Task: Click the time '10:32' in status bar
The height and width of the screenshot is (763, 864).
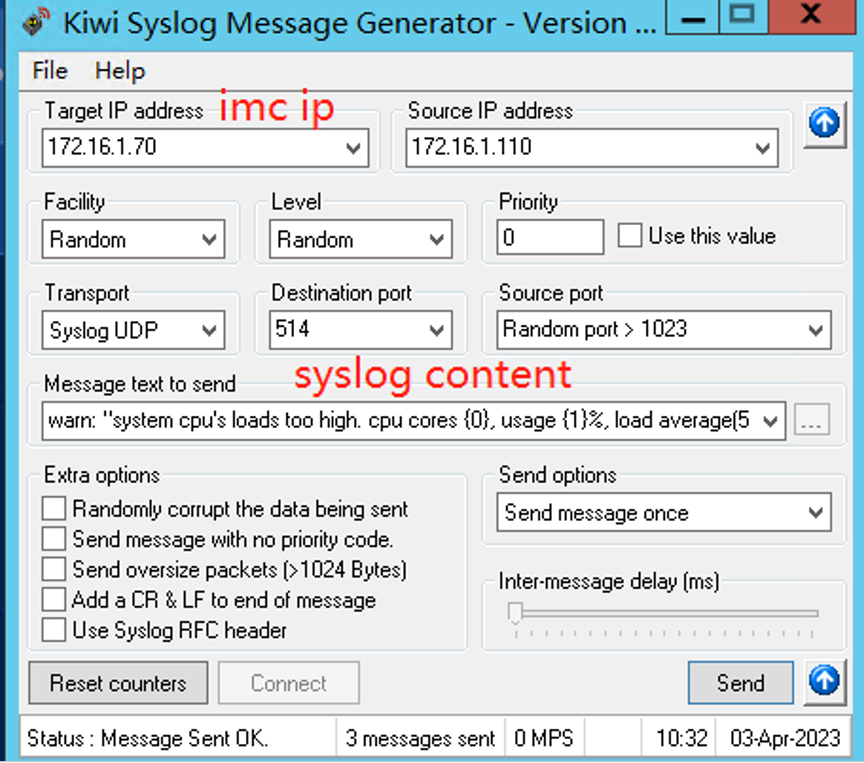Action: click(x=681, y=738)
